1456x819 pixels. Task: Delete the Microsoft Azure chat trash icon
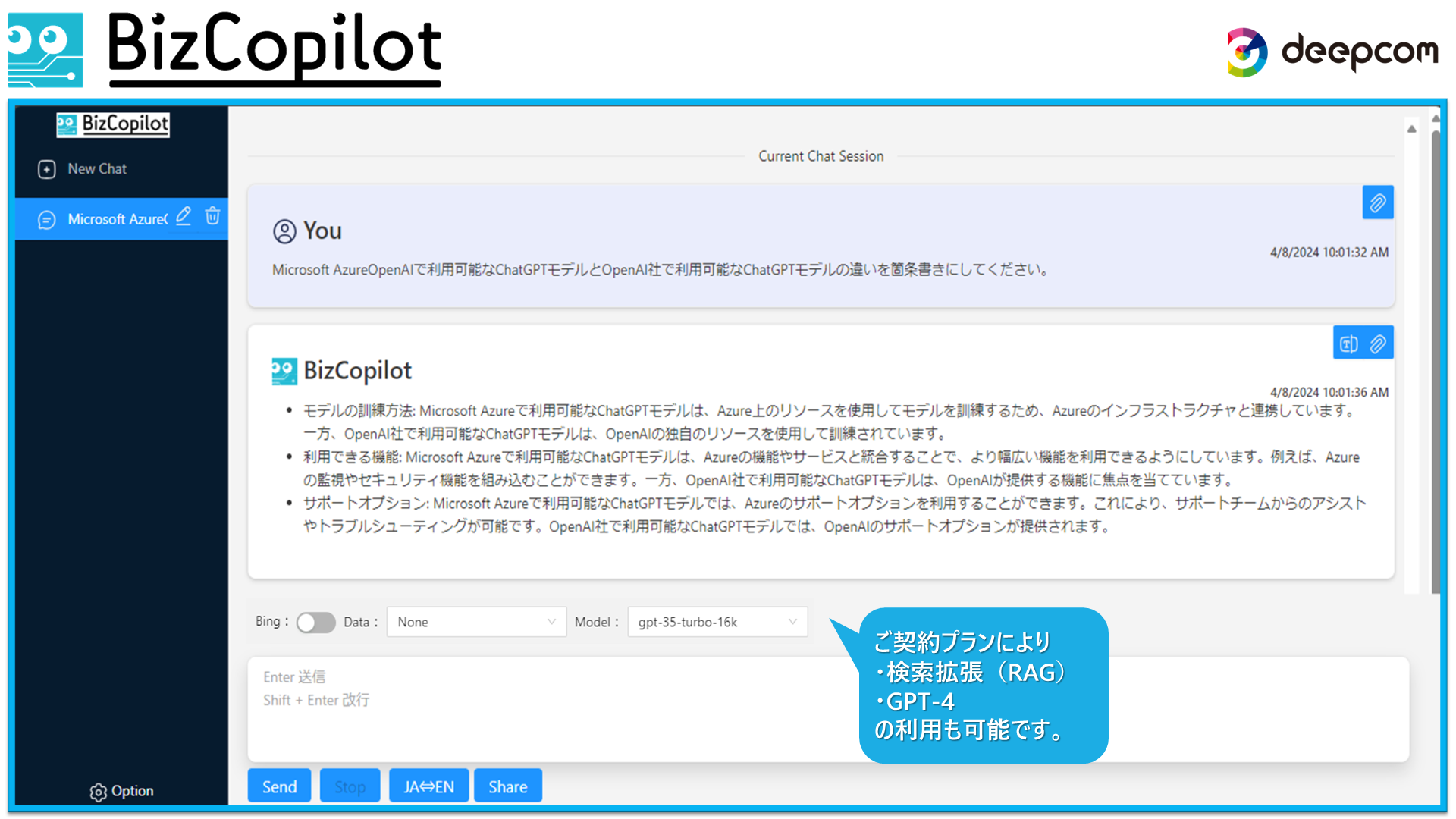coord(213,216)
